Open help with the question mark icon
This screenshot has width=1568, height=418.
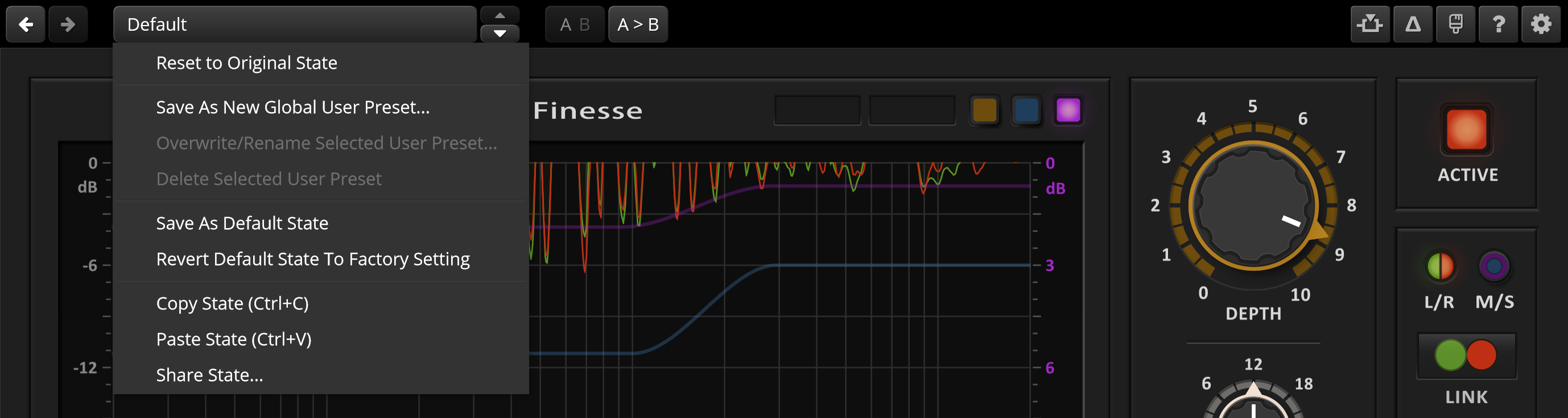(x=1498, y=24)
